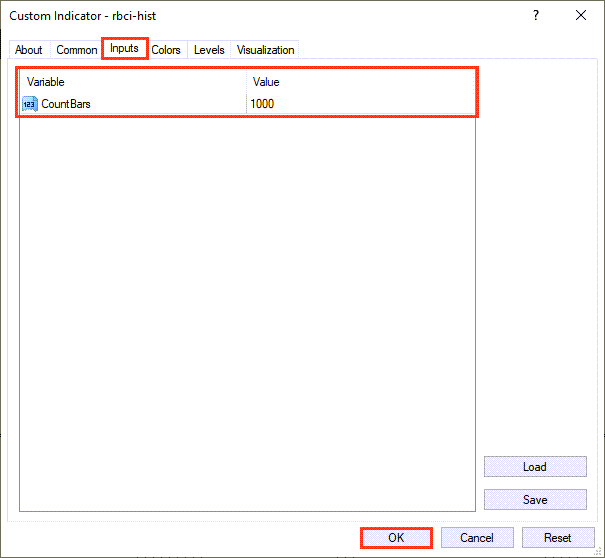This screenshot has height=558, width=605.
Task: Select the Inputs tab
Action: pos(125,49)
